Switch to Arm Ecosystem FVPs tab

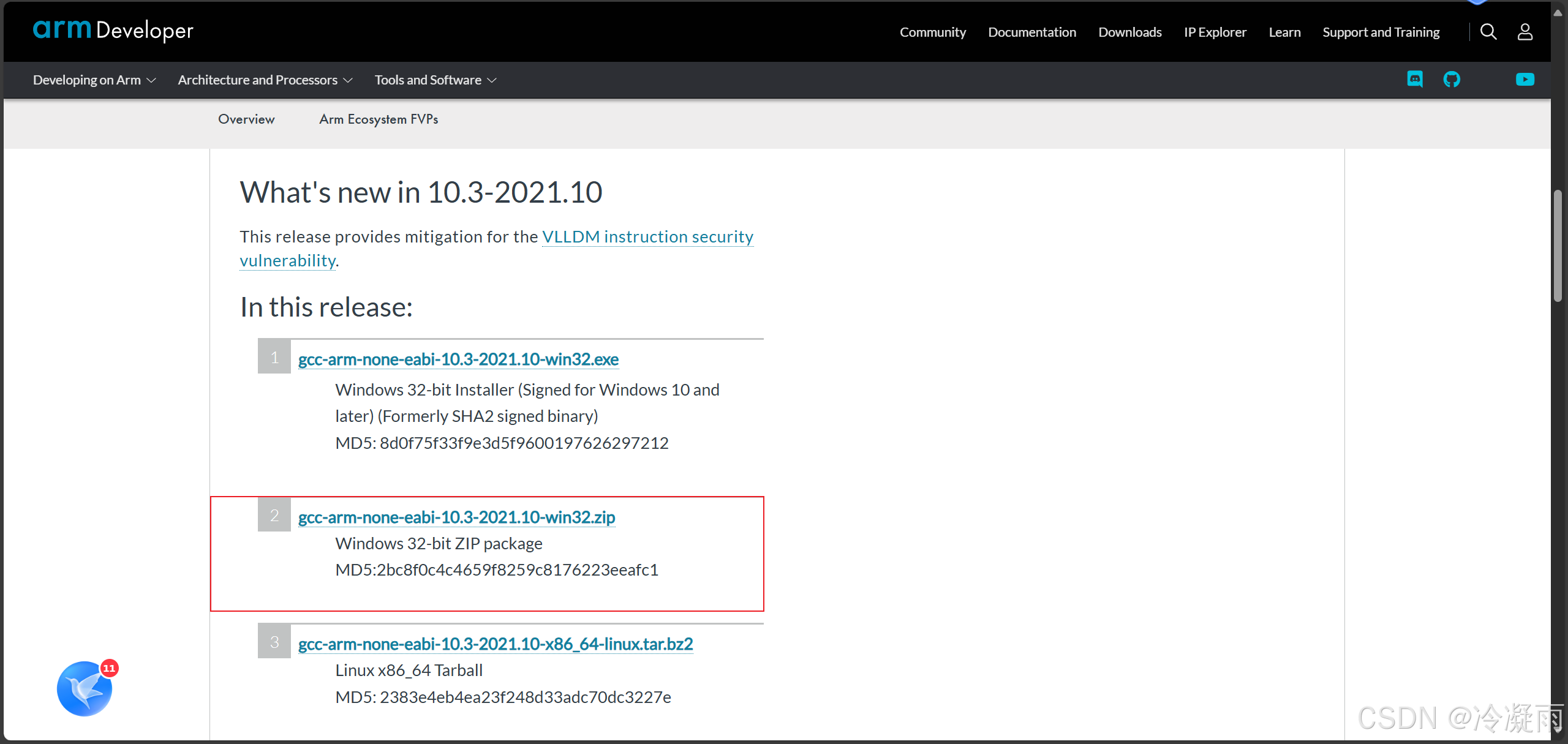379,119
